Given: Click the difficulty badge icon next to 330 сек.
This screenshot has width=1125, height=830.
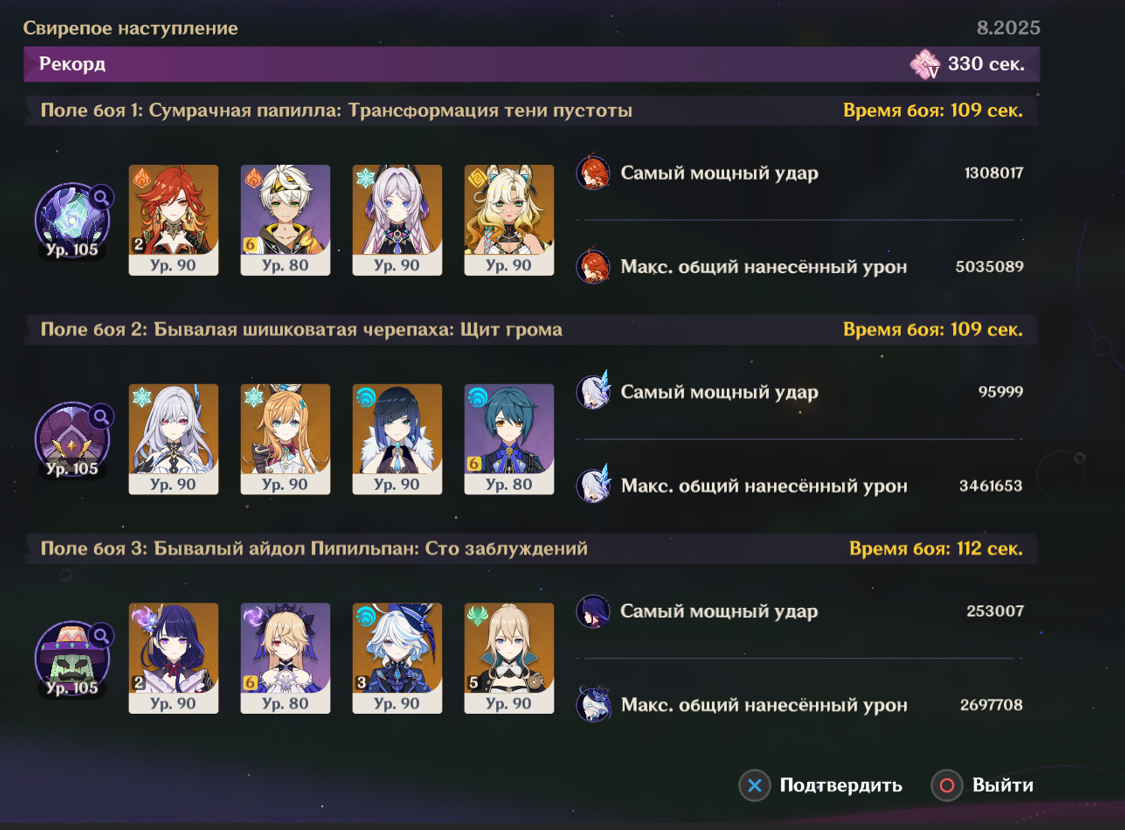Looking at the screenshot, I should [925, 64].
